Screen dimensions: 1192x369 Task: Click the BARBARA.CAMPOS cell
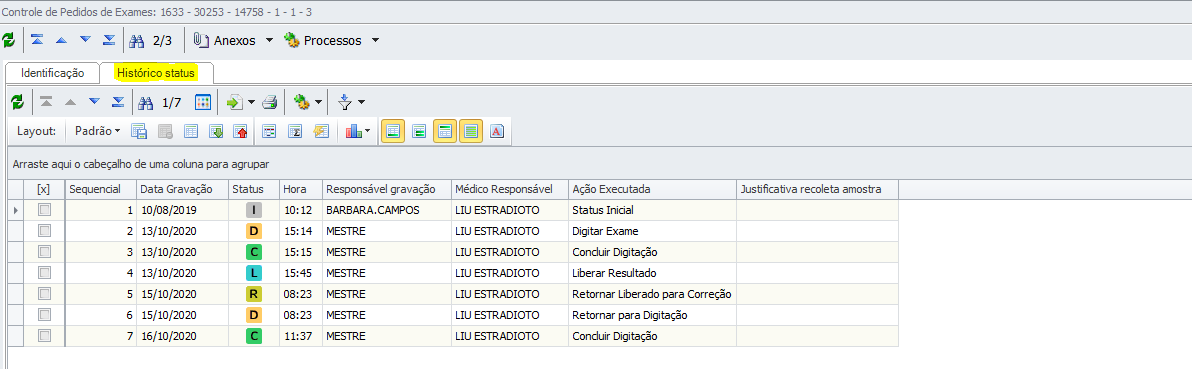pos(387,210)
